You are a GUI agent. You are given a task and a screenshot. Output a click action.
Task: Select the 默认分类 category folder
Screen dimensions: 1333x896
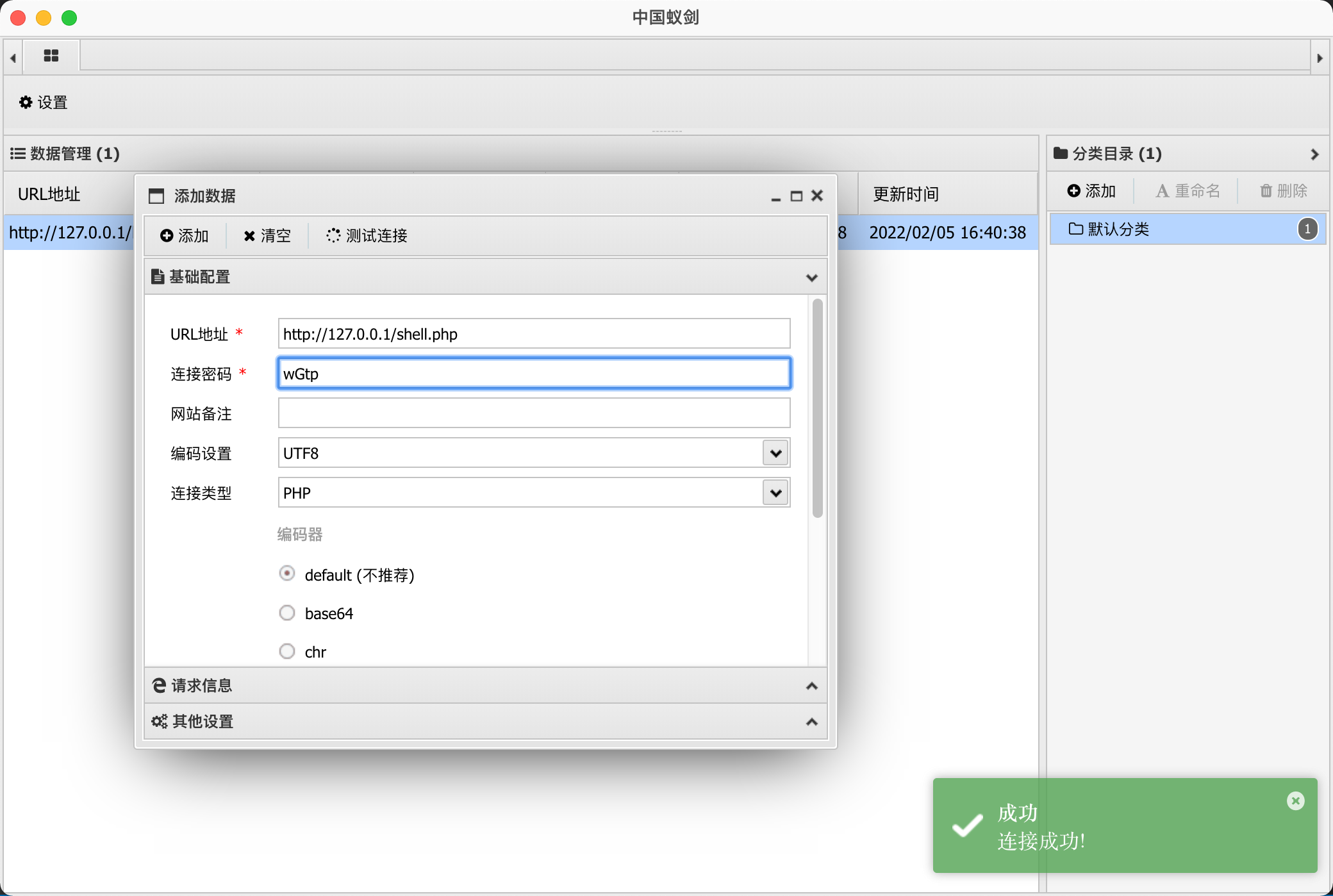click(x=1118, y=229)
